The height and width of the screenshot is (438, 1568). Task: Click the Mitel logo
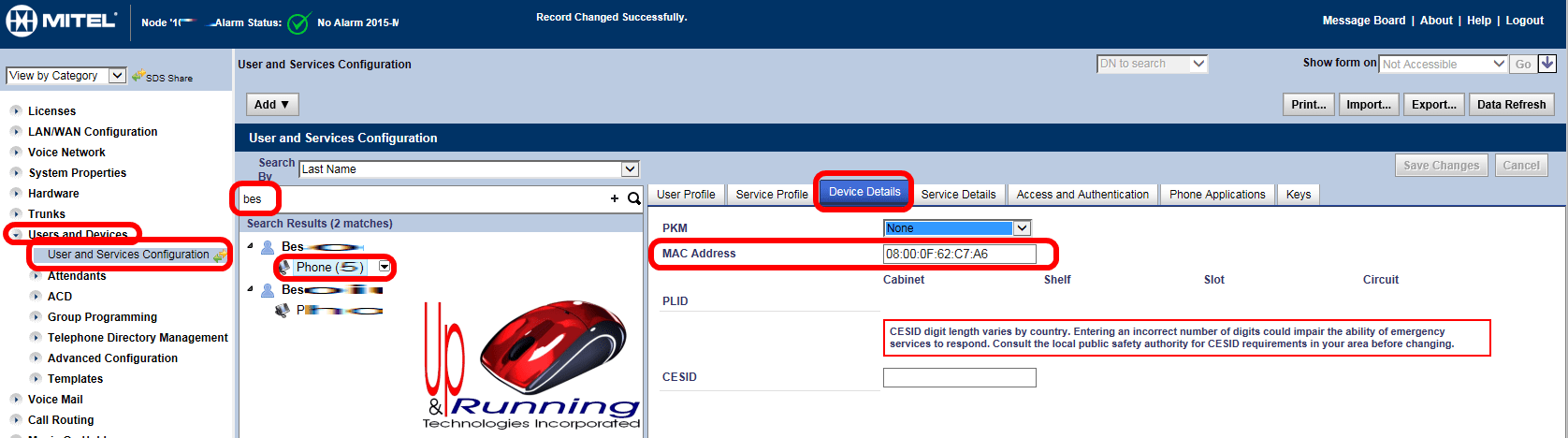click(x=62, y=22)
